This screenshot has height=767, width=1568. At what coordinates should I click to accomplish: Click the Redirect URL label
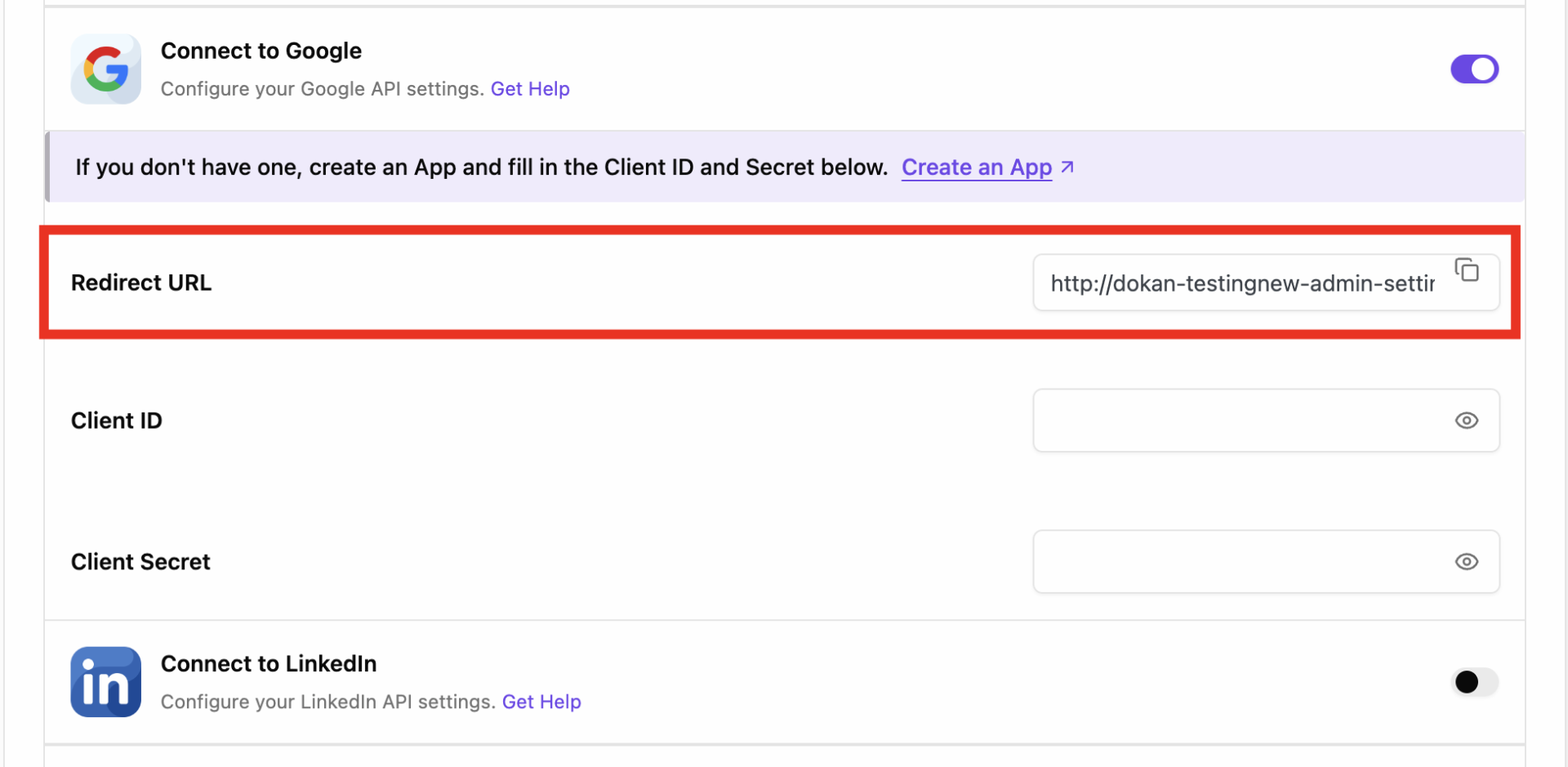click(141, 283)
